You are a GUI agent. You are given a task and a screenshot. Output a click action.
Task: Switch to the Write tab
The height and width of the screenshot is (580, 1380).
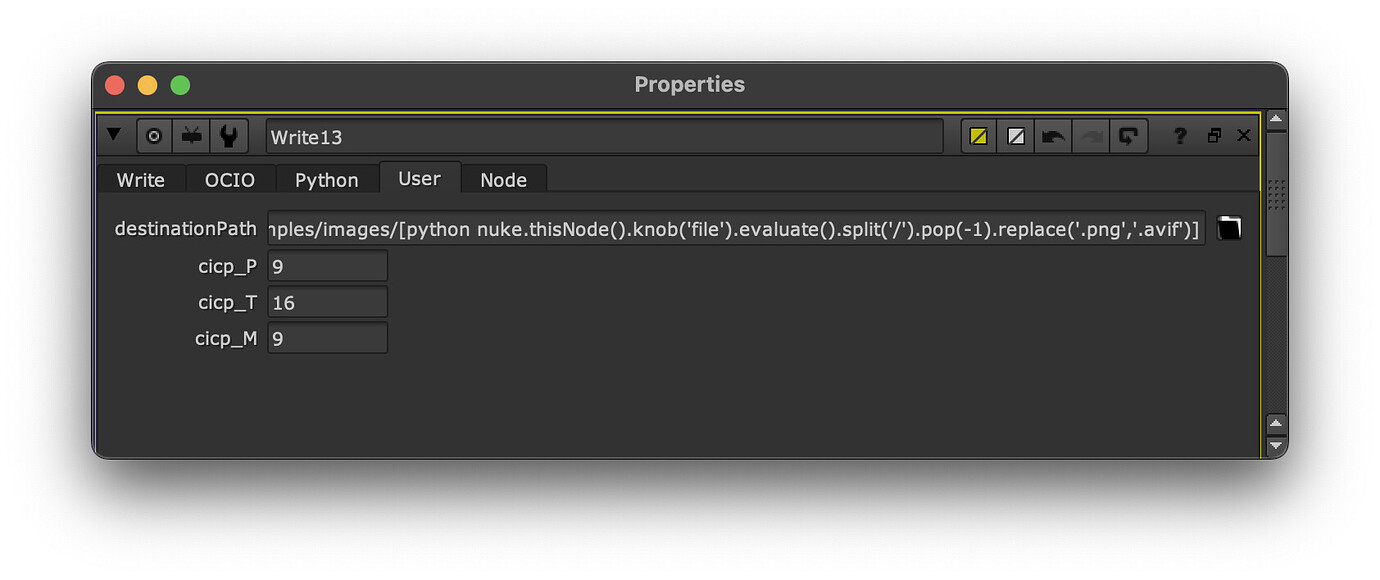[140, 179]
